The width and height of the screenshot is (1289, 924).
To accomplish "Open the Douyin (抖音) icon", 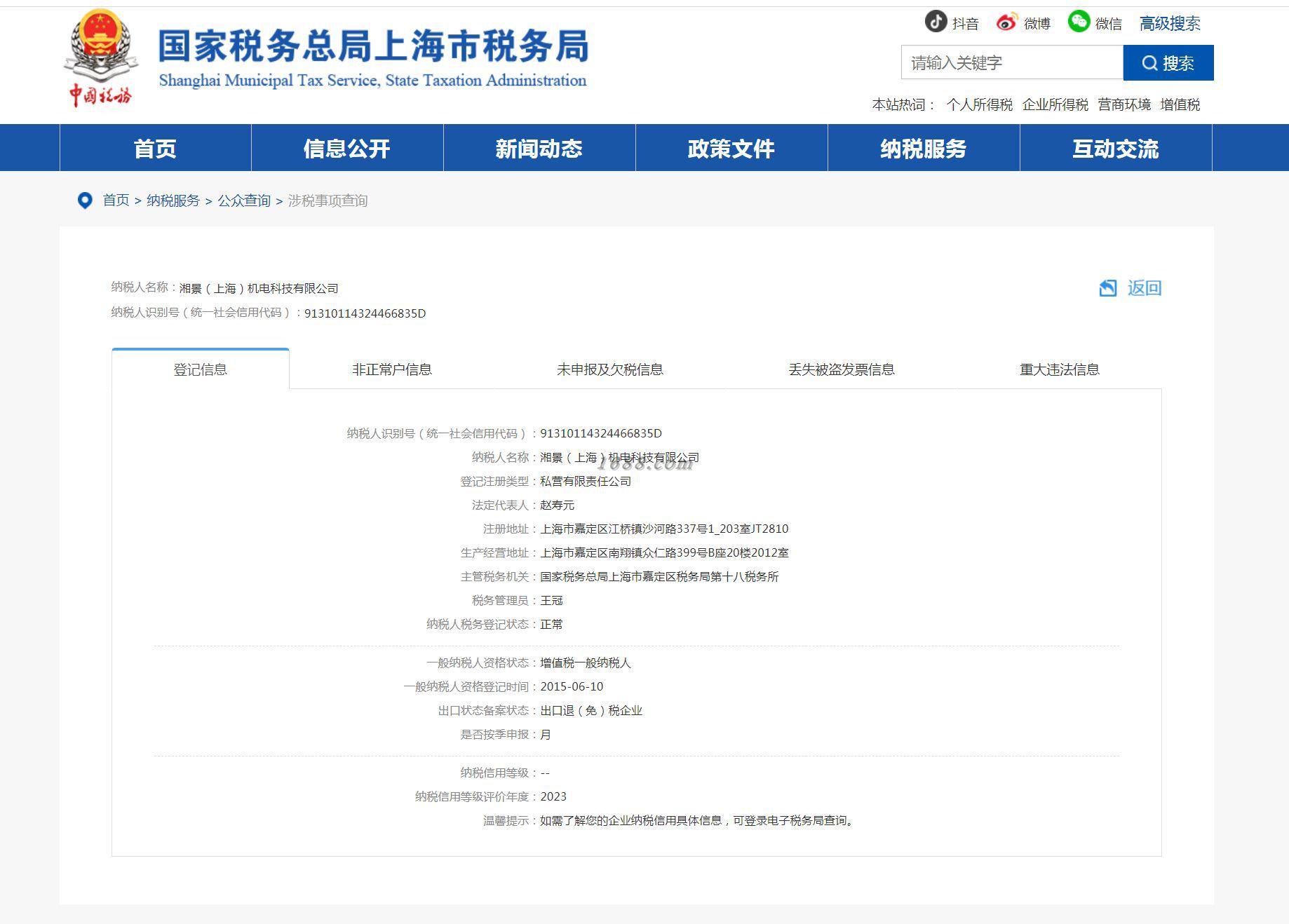I will (x=936, y=22).
